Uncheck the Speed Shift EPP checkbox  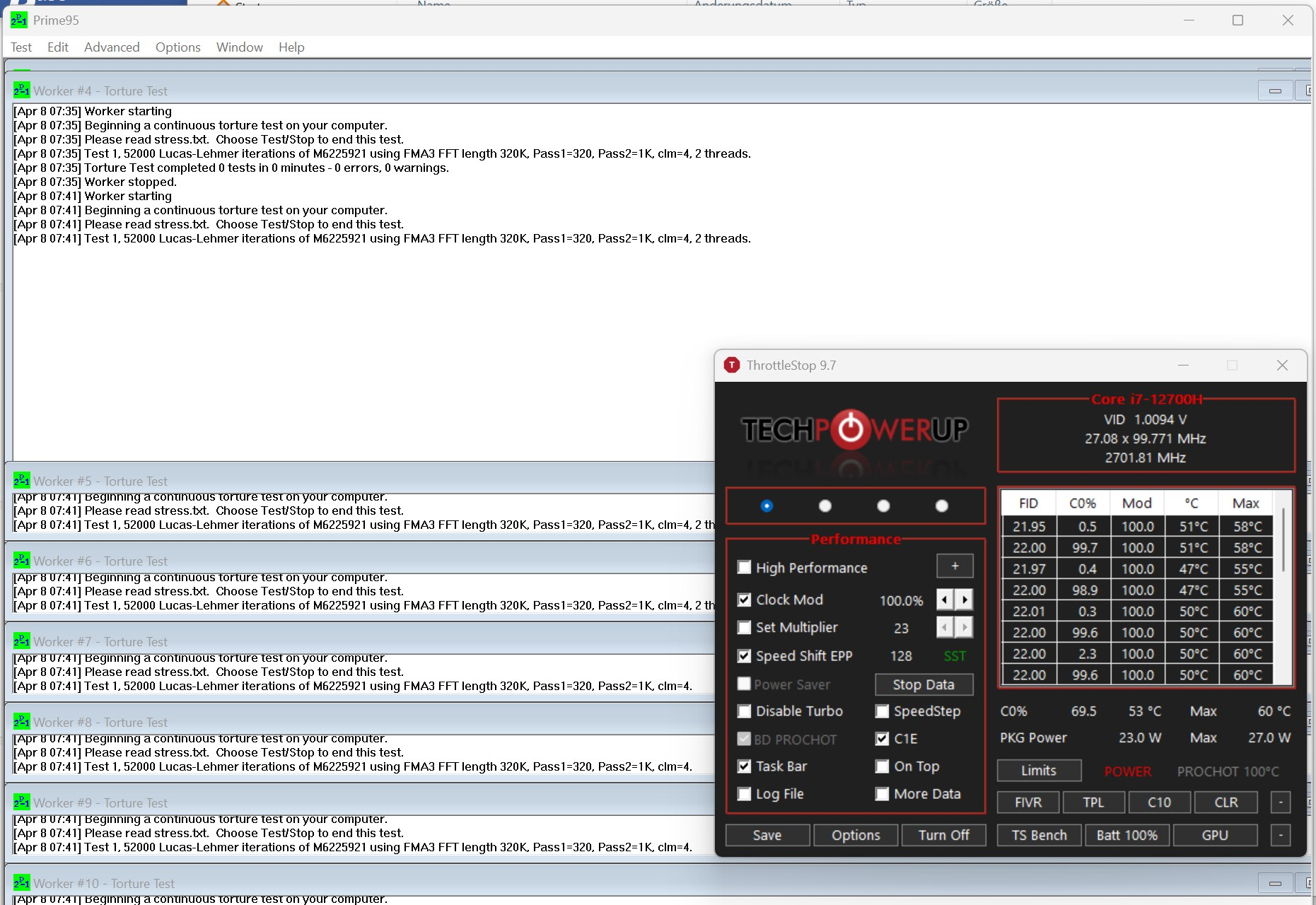tap(744, 655)
